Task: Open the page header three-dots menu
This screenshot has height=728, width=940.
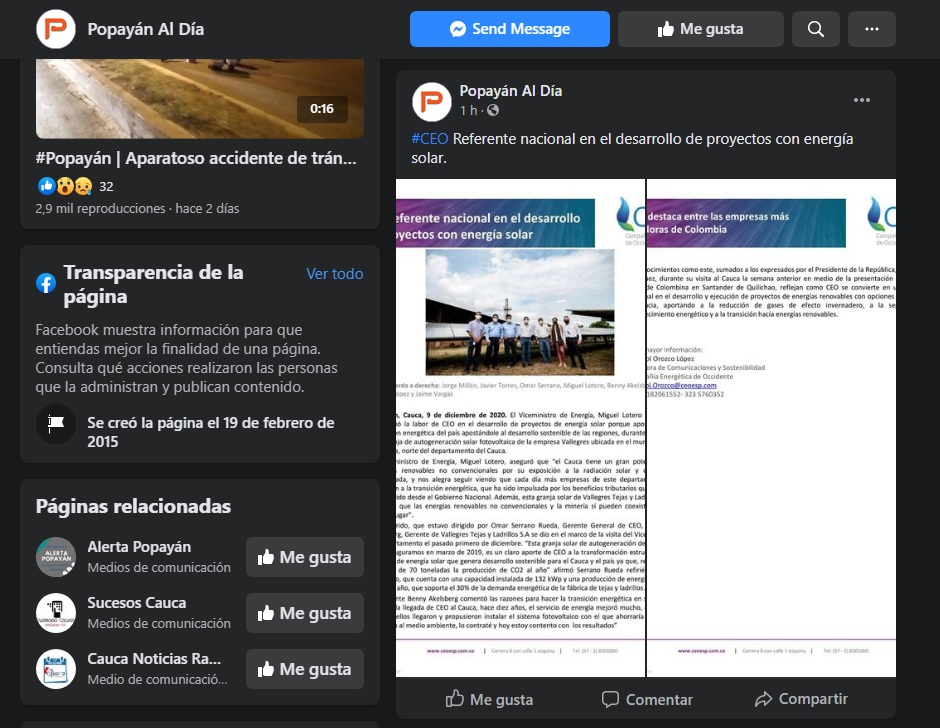Action: (872, 29)
